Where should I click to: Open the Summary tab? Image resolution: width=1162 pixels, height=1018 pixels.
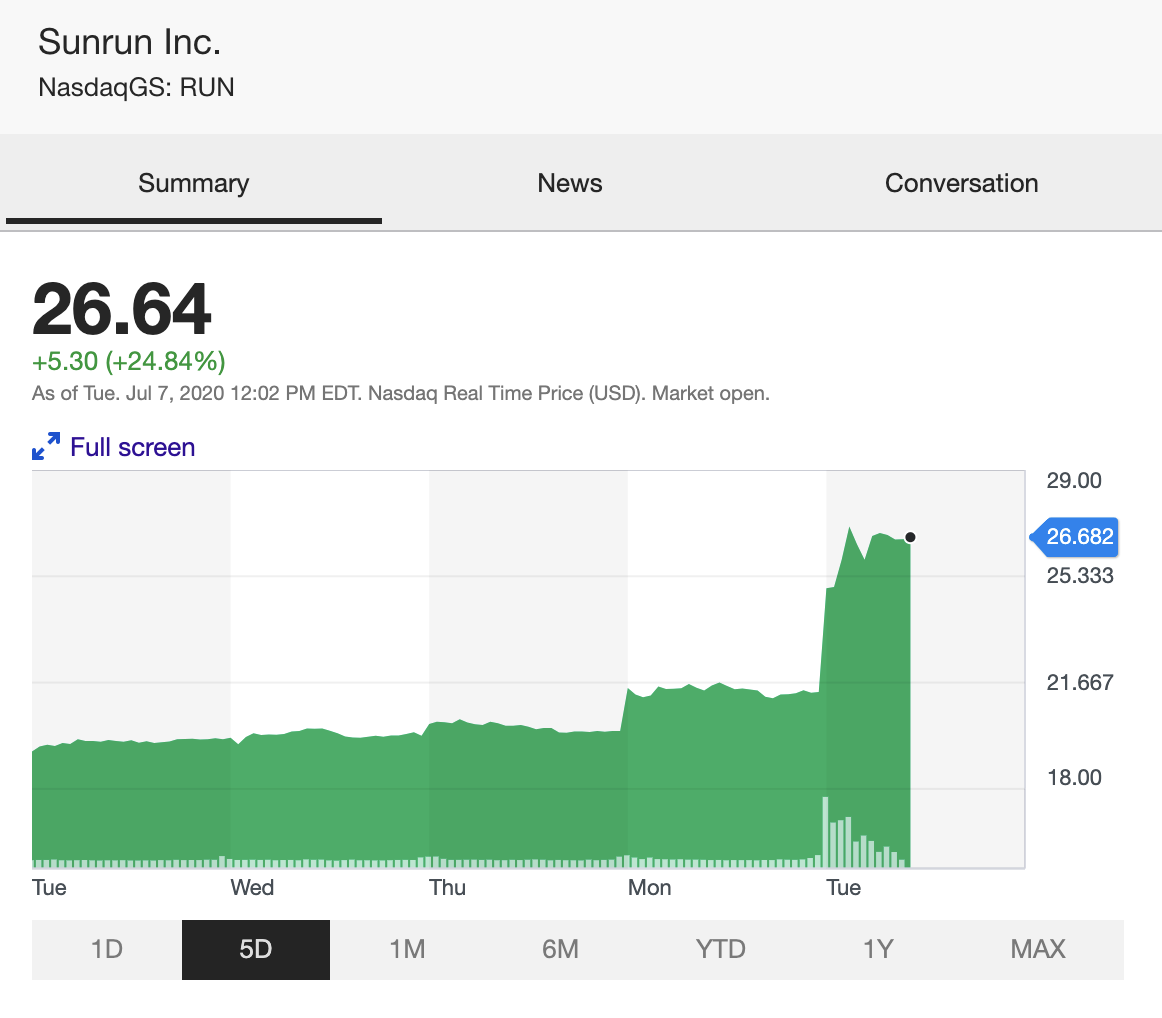[193, 184]
